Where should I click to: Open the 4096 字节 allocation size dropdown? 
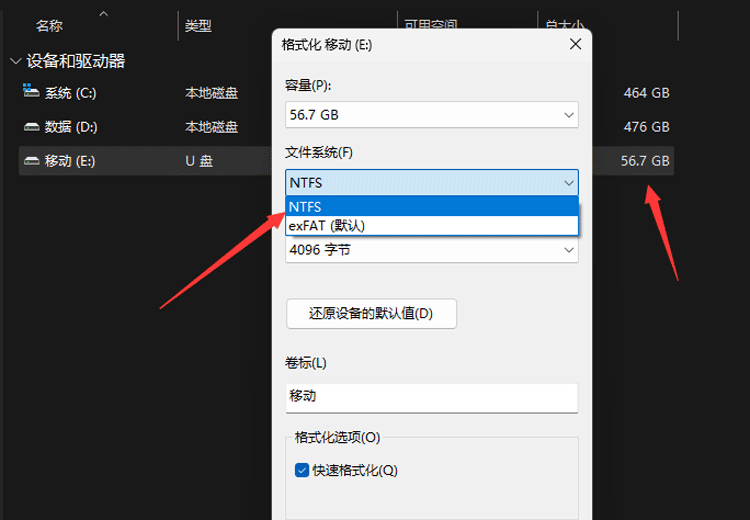(x=431, y=250)
